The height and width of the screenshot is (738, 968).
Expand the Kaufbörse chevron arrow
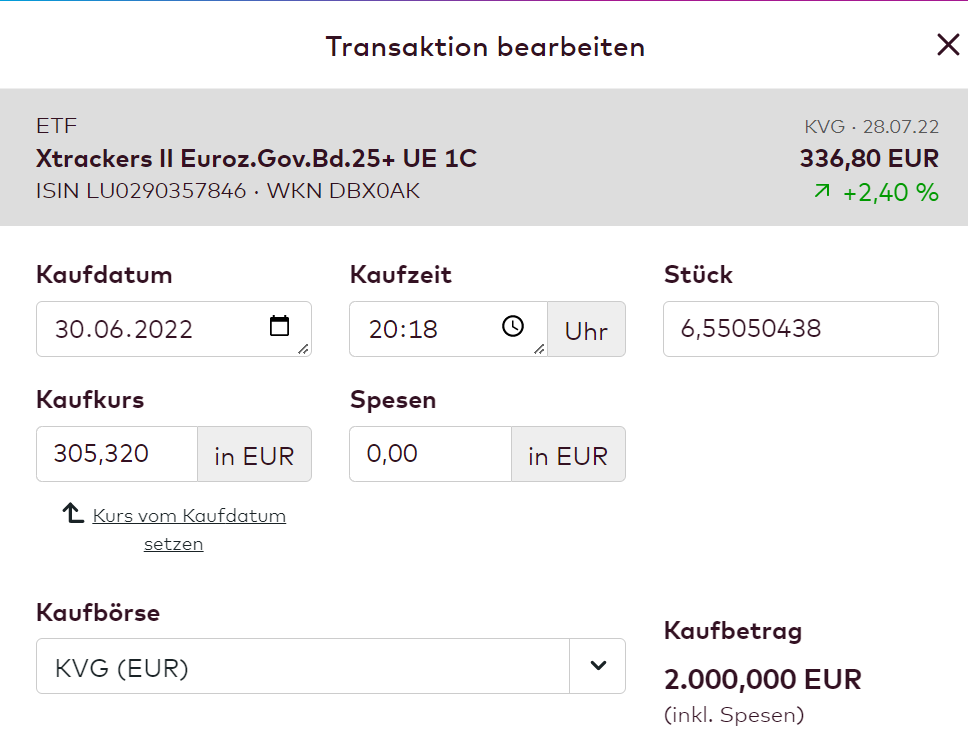pos(598,666)
